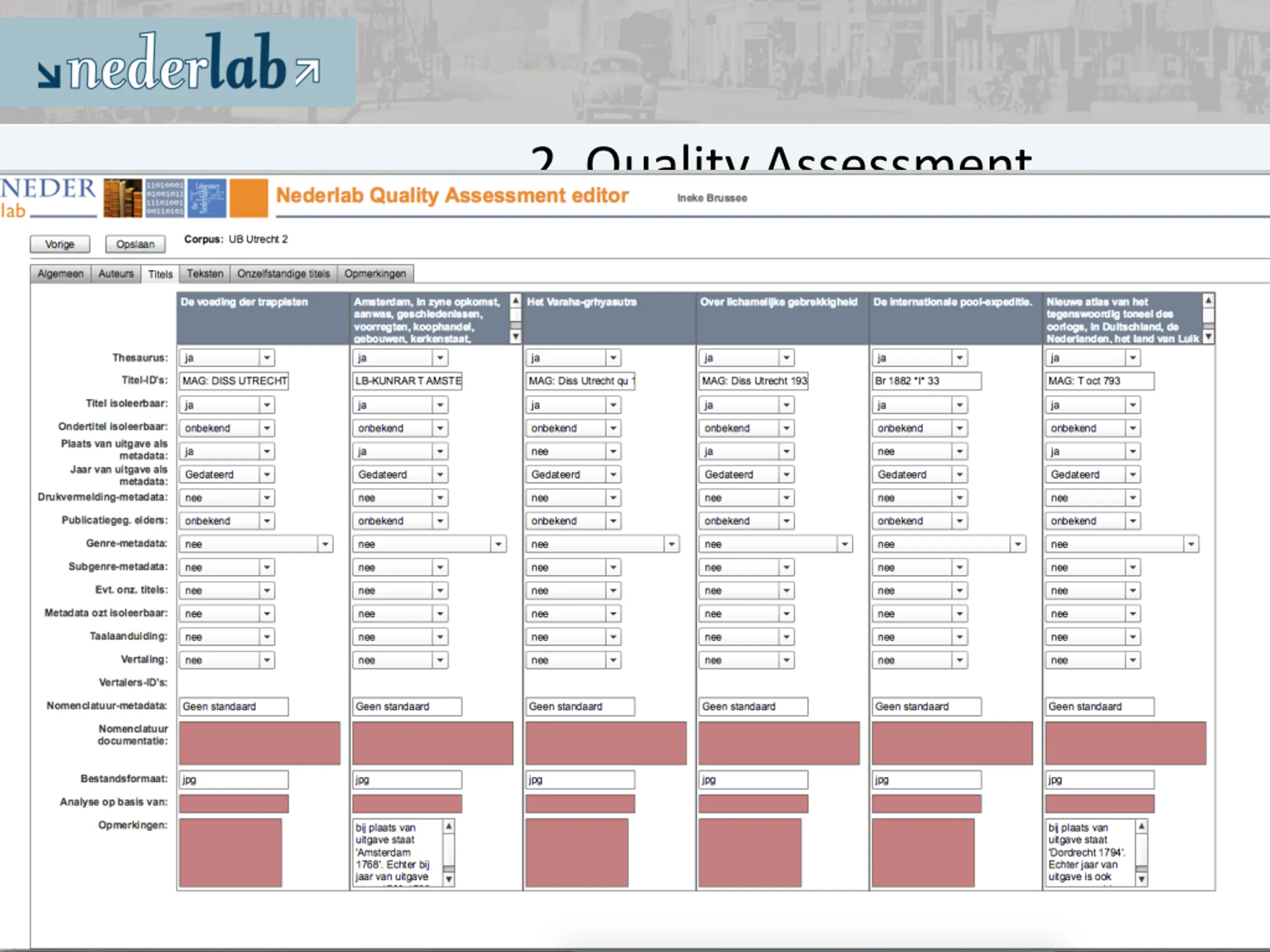The image size is (1270, 952).
Task: Click scroll down arrow in Nieuwe atlas title header
Action: 1208,337
